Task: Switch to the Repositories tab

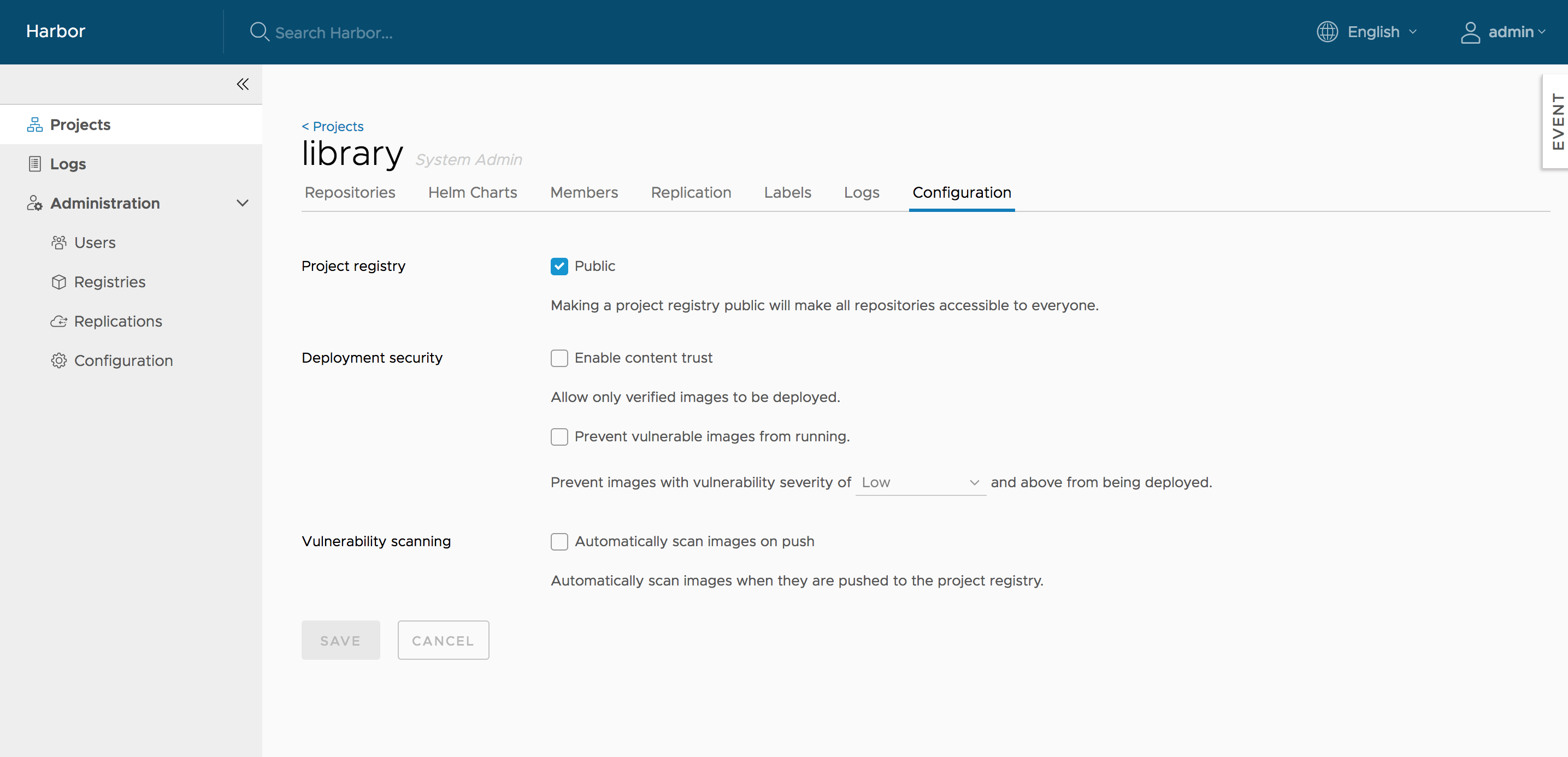Action: [350, 192]
